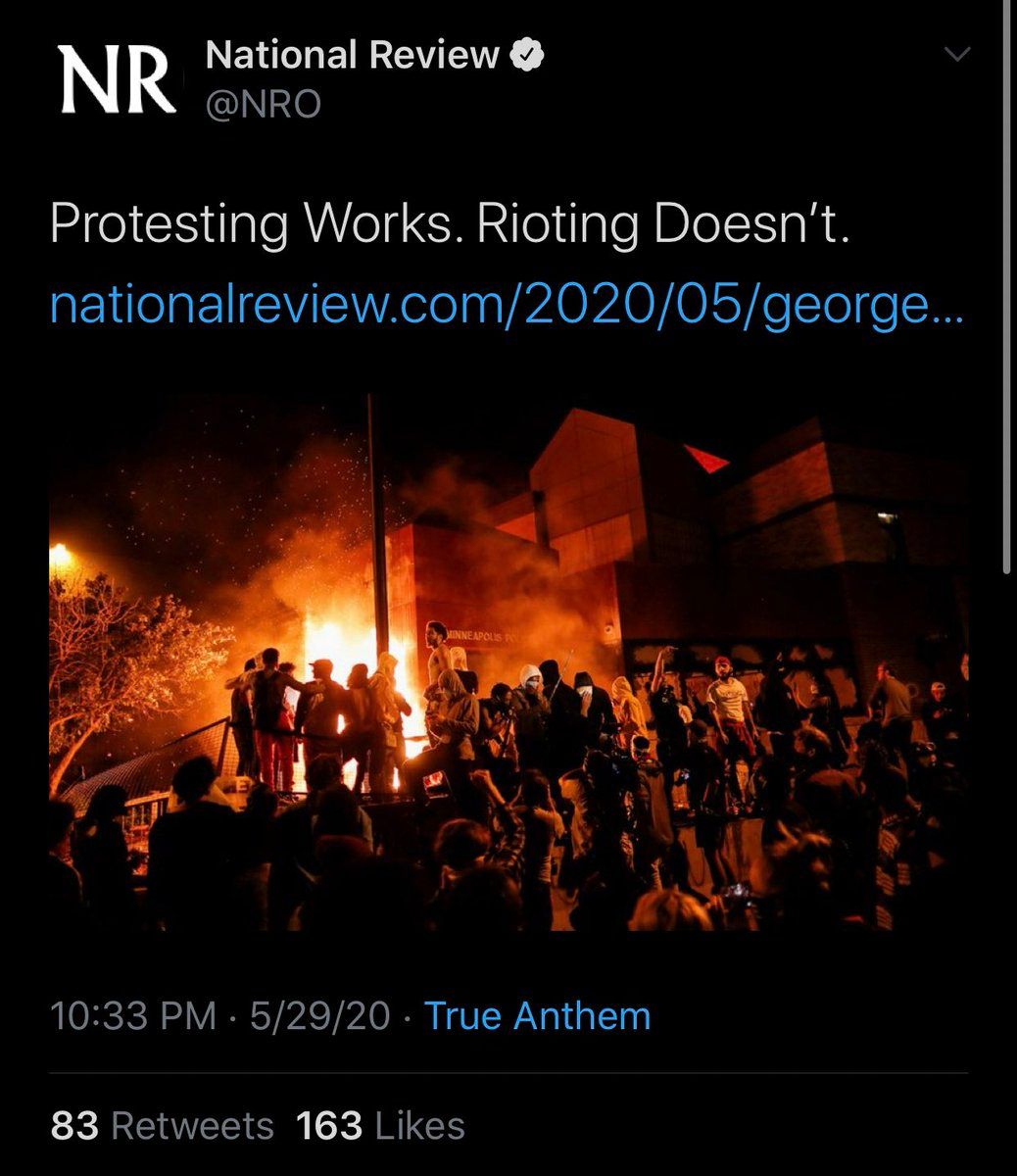Viewport: 1017px width, 1176px height.
Task: Open the True Anthem source link
Action: pos(538,1016)
